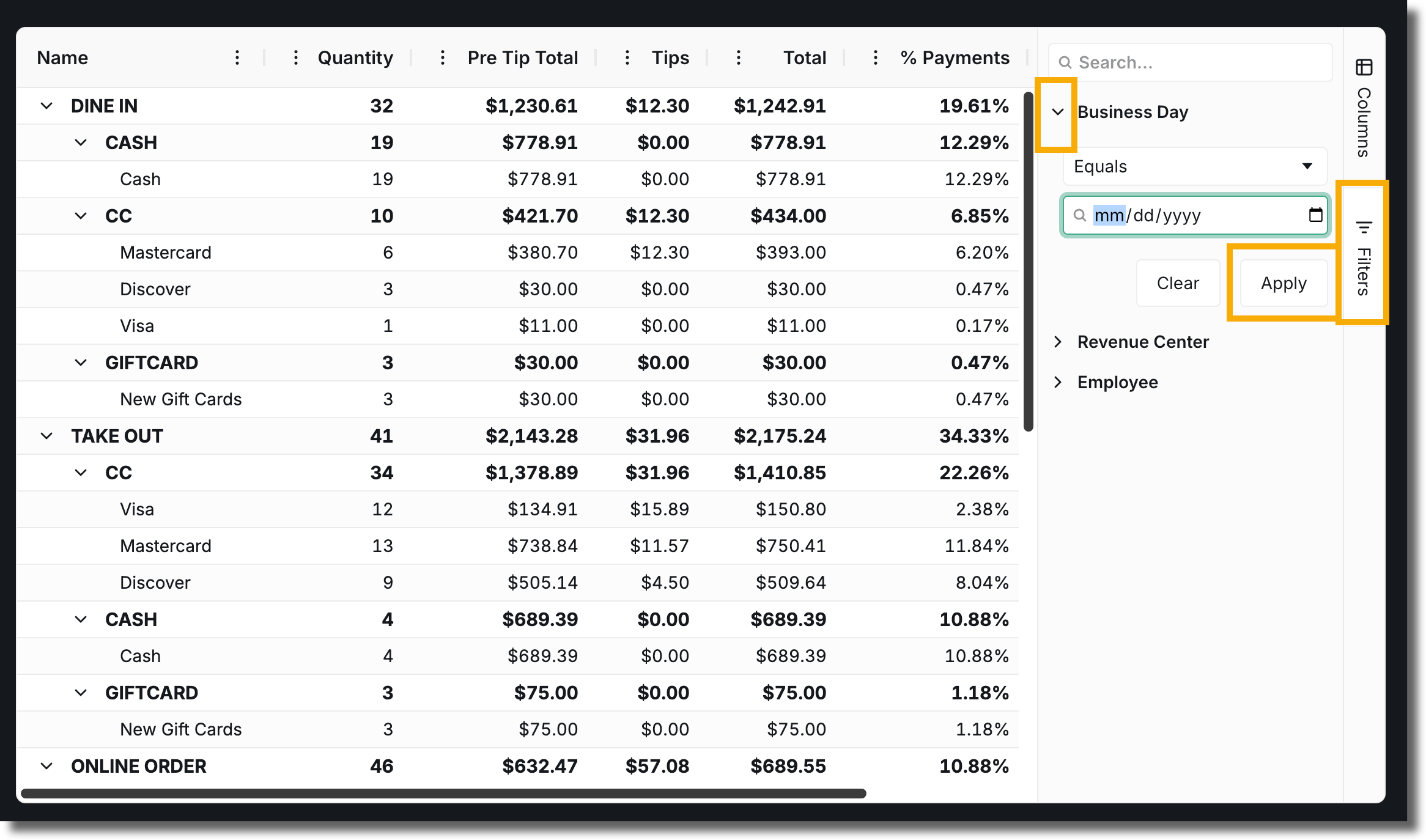Open the % Payments column menu
1426x840 pixels.
point(876,58)
